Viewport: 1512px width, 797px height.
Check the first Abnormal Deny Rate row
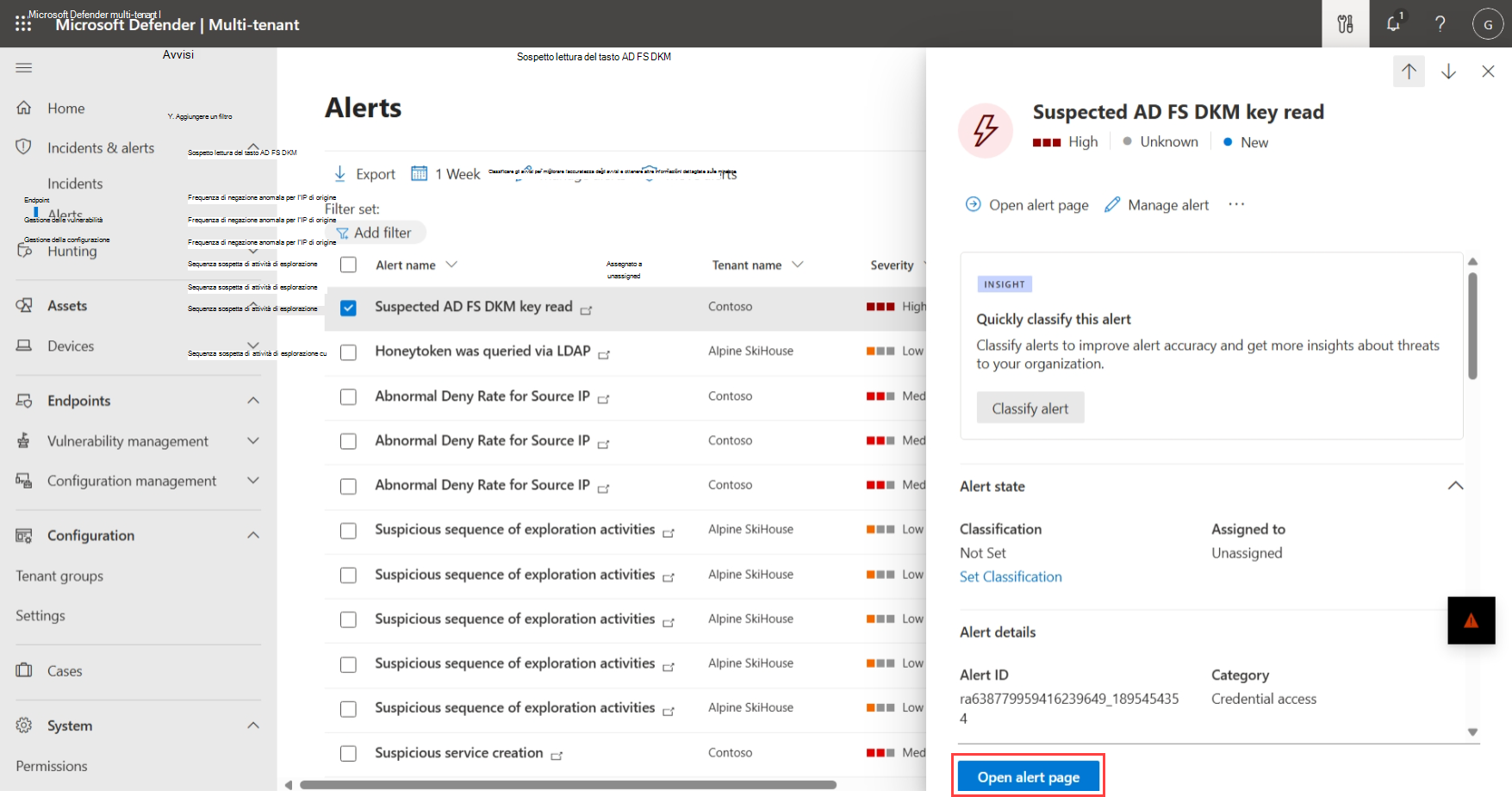(348, 397)
